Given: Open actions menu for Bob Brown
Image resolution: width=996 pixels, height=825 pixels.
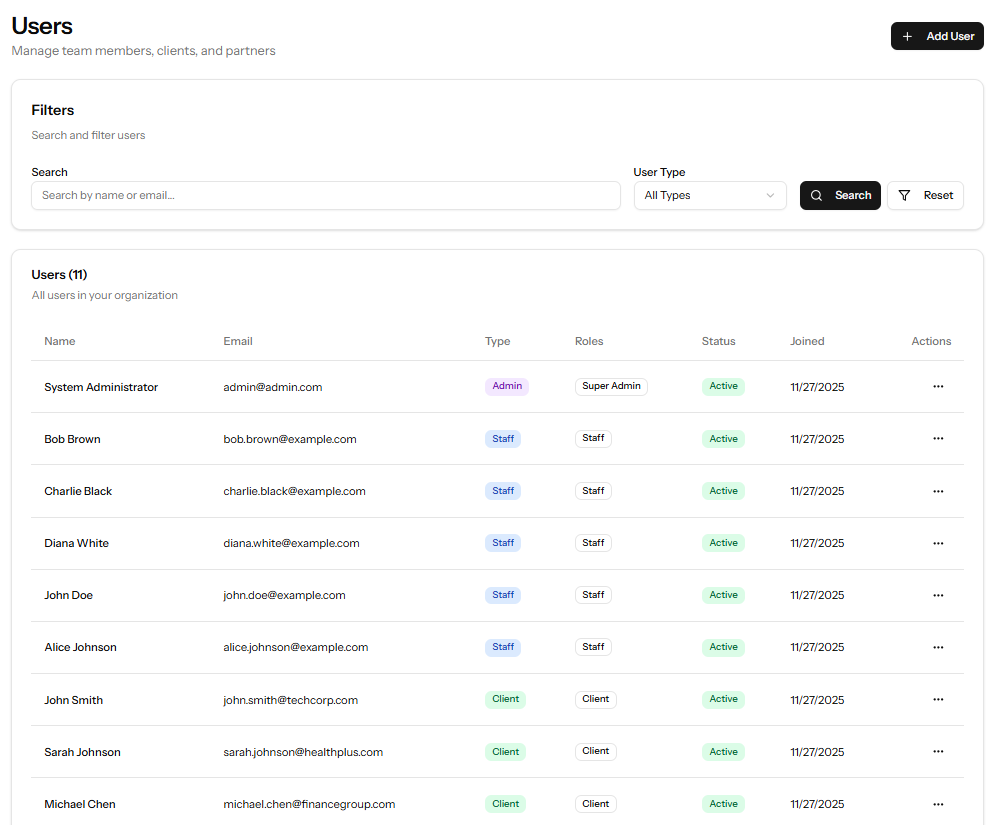Looking at the screenshot, I should (938, 438).
